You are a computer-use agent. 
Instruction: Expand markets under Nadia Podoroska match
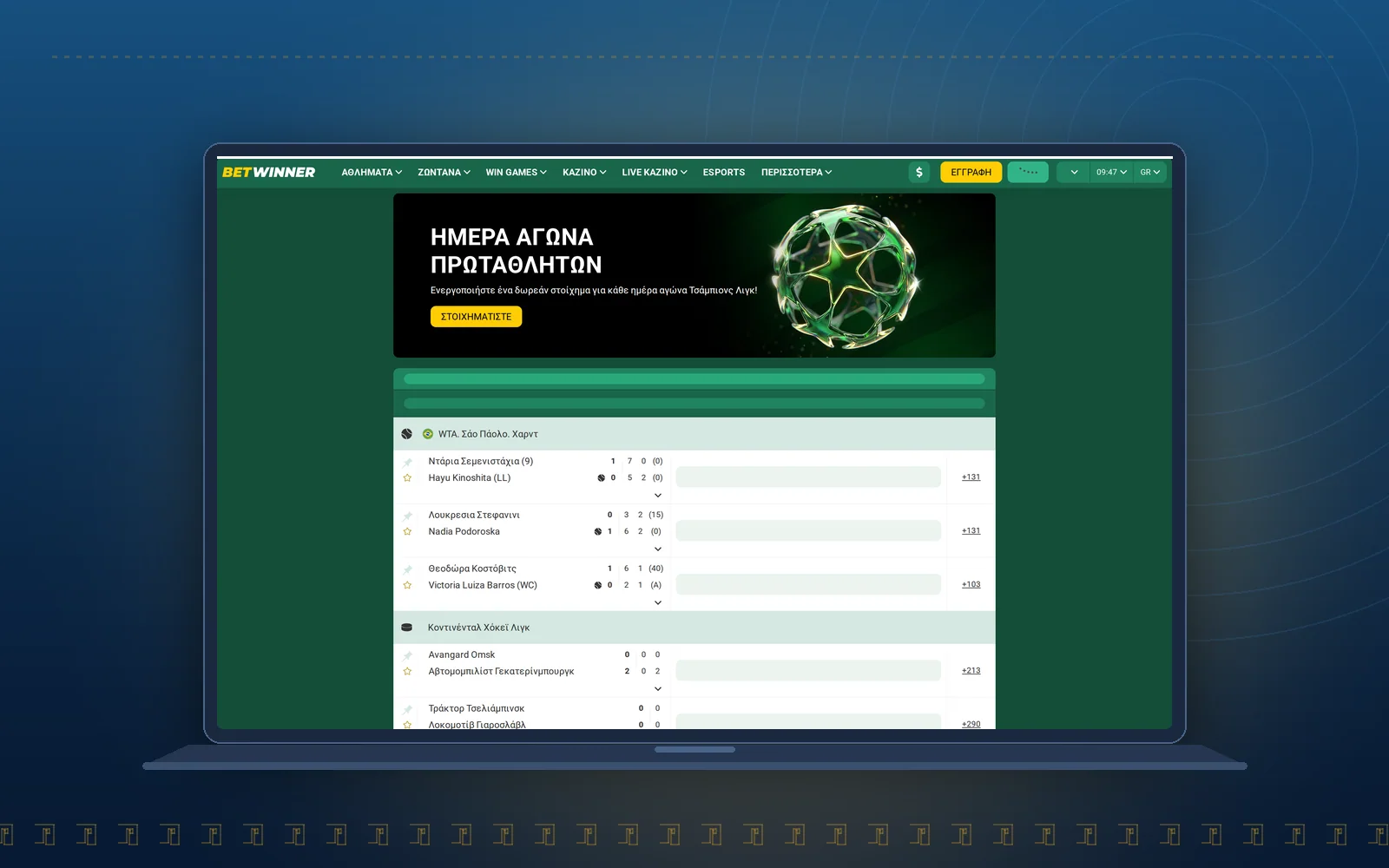pos(658,549)
